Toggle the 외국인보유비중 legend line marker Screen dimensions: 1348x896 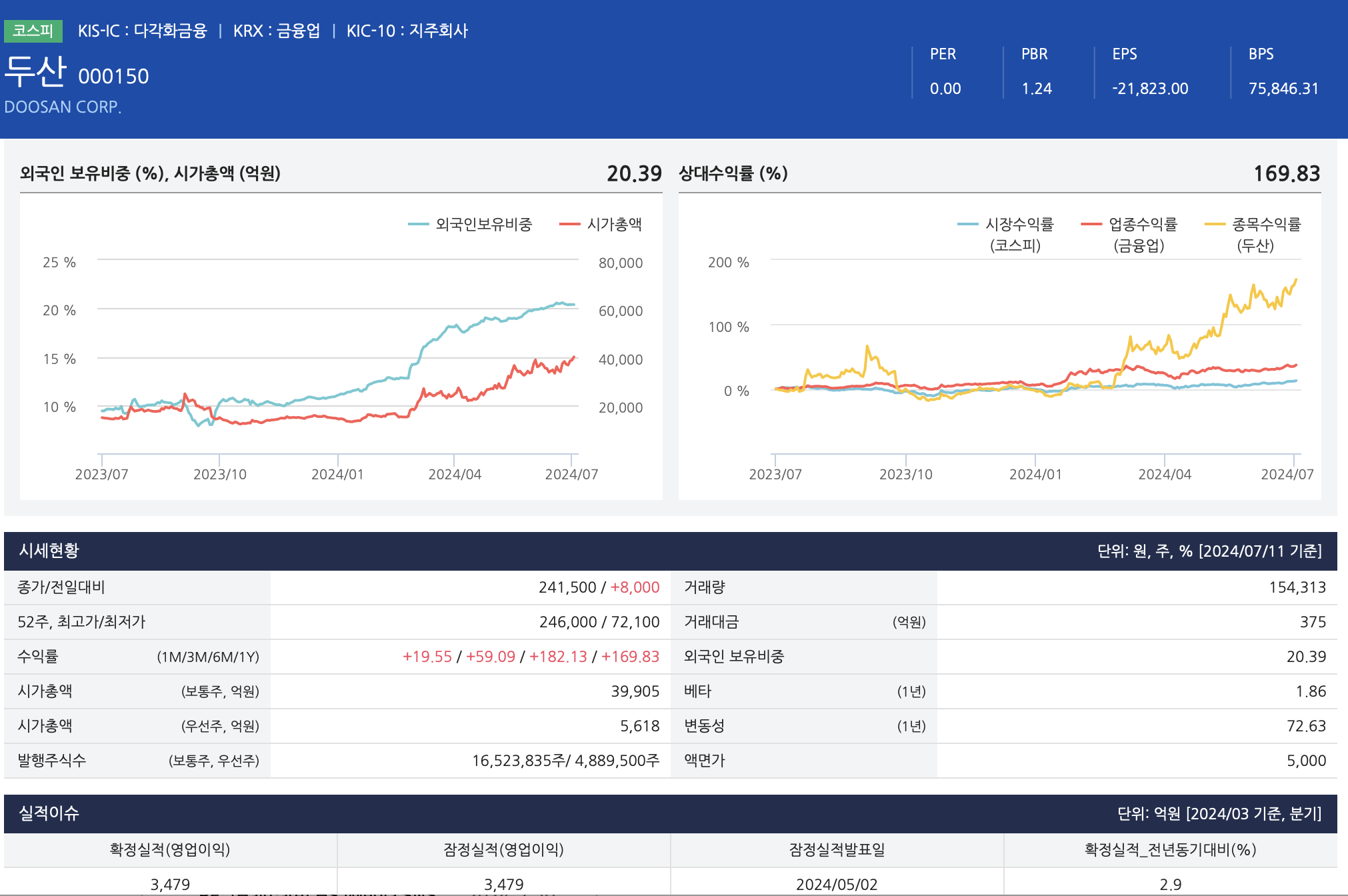419,225
